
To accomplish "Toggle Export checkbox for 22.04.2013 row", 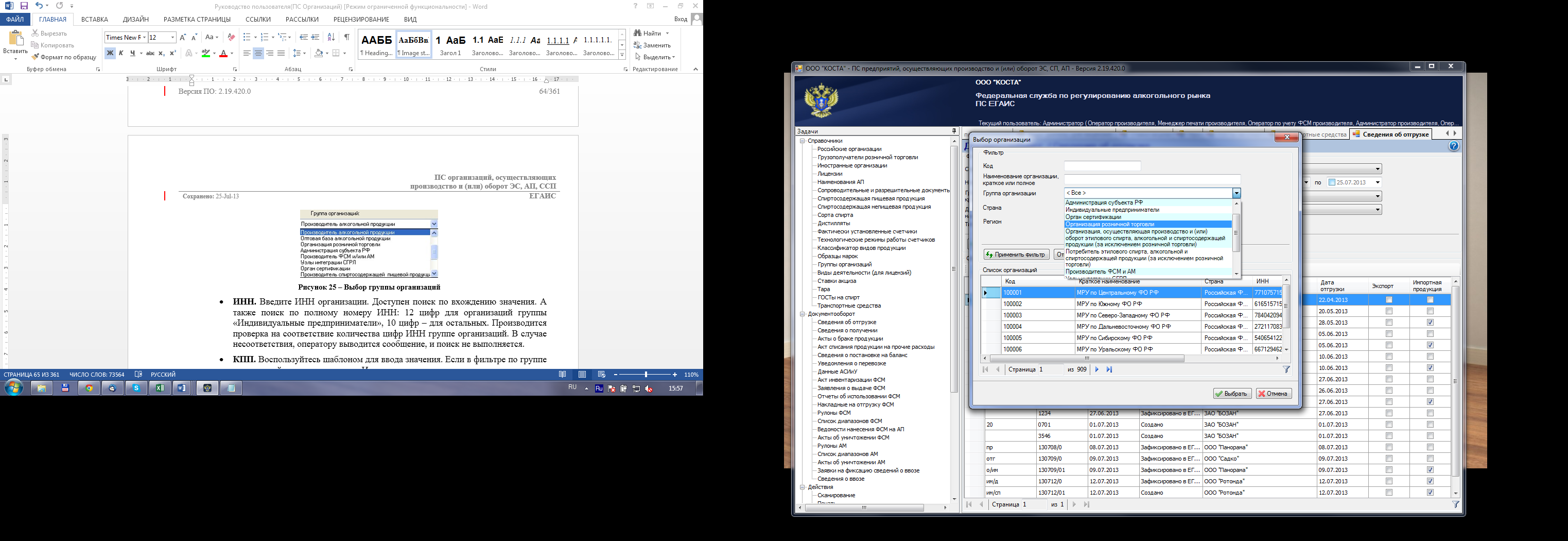I will 1388,300.
